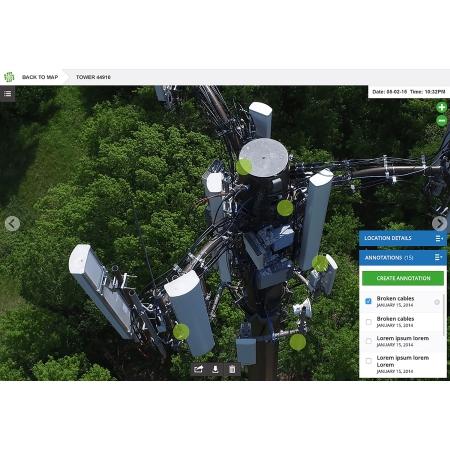450x450 pixels.
Task: Click the annotations list scrollbar
Action: pyautogui.click(x=444, y=315)
